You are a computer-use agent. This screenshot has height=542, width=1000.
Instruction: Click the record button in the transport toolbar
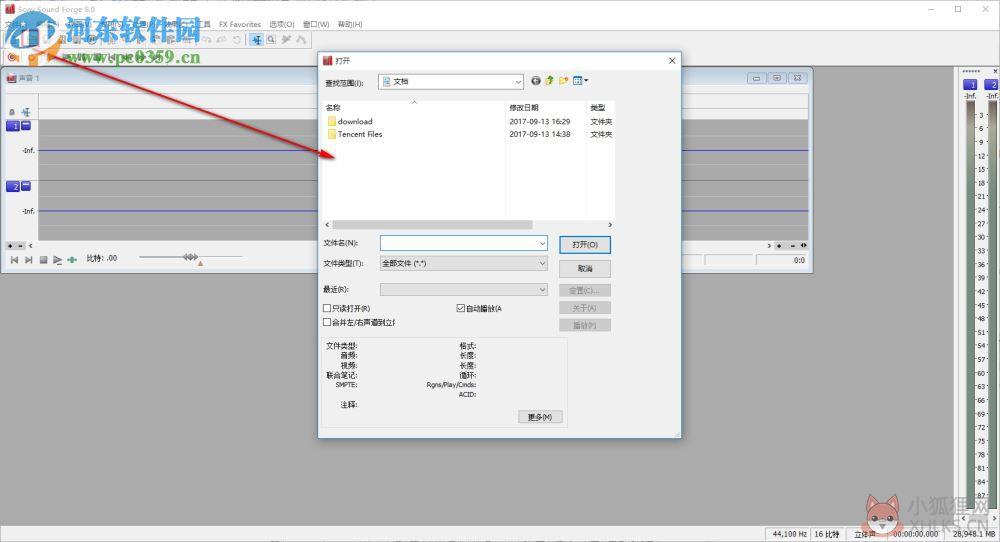point(11,57)
